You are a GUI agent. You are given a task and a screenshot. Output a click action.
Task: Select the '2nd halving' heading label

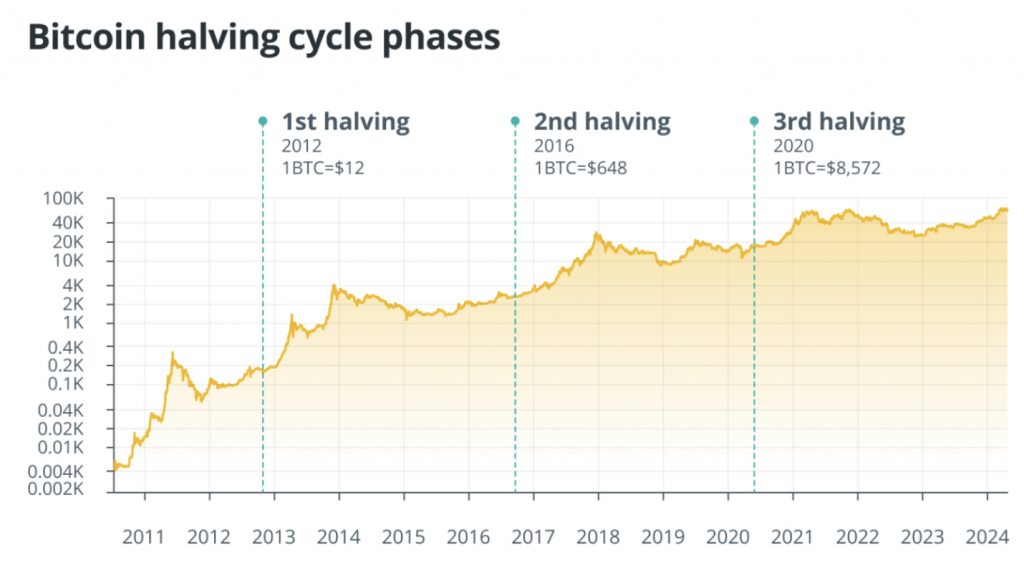click(x=602, y=121)
